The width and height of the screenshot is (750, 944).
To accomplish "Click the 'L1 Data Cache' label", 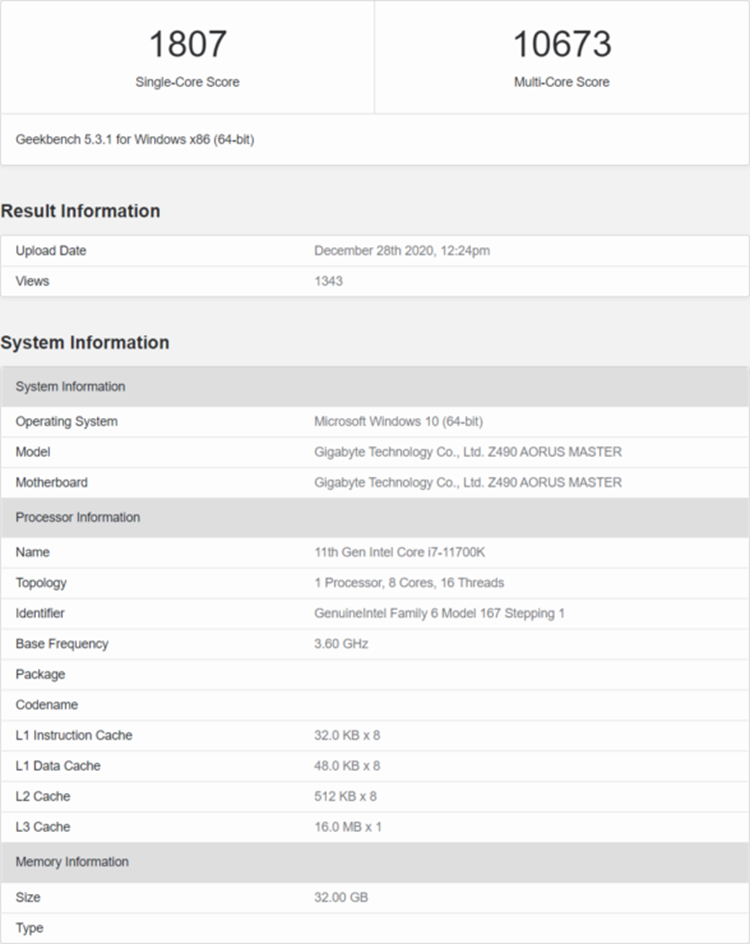I will click(58, 766).
